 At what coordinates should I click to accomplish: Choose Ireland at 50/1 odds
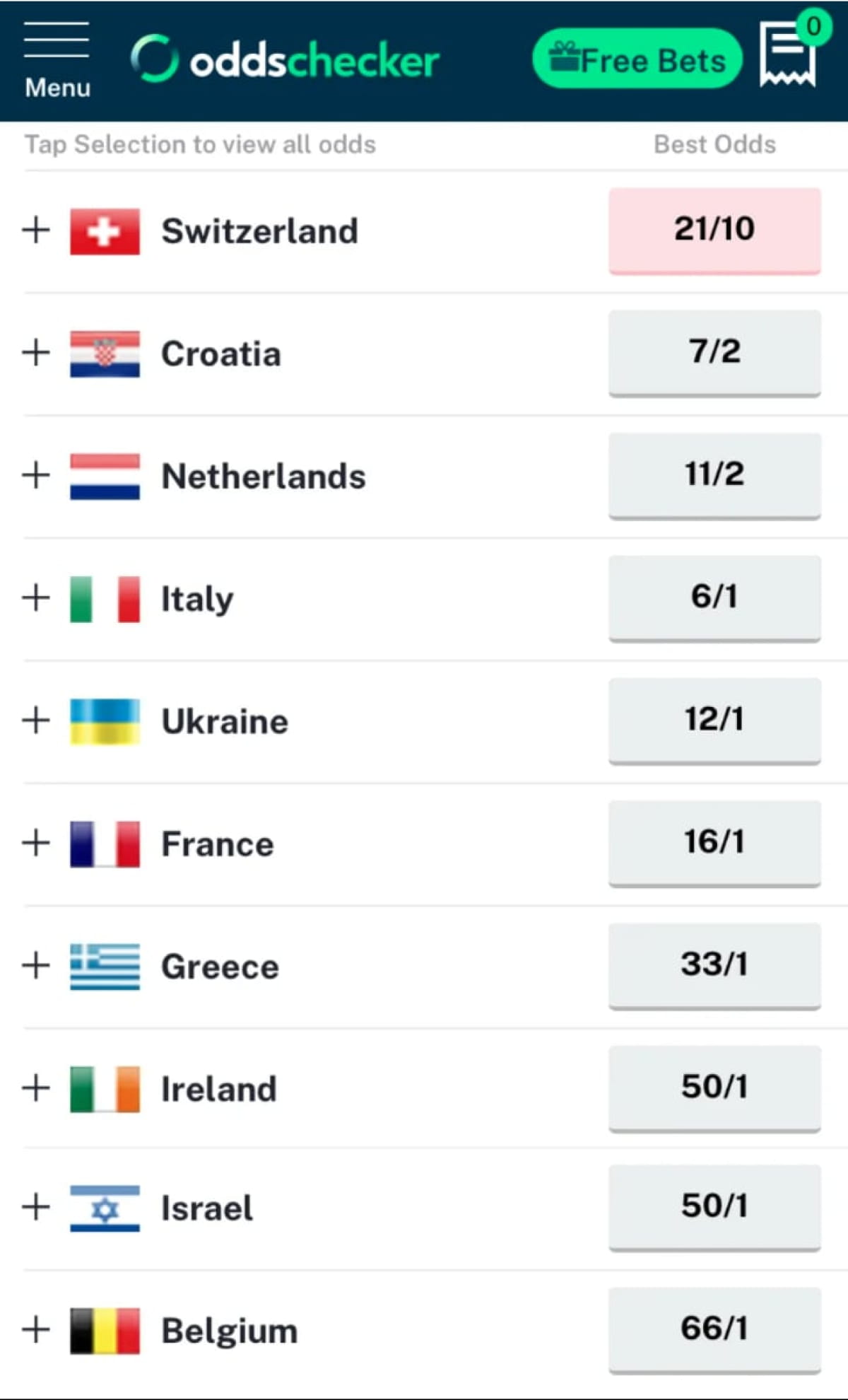click(x=714, y=1087)
